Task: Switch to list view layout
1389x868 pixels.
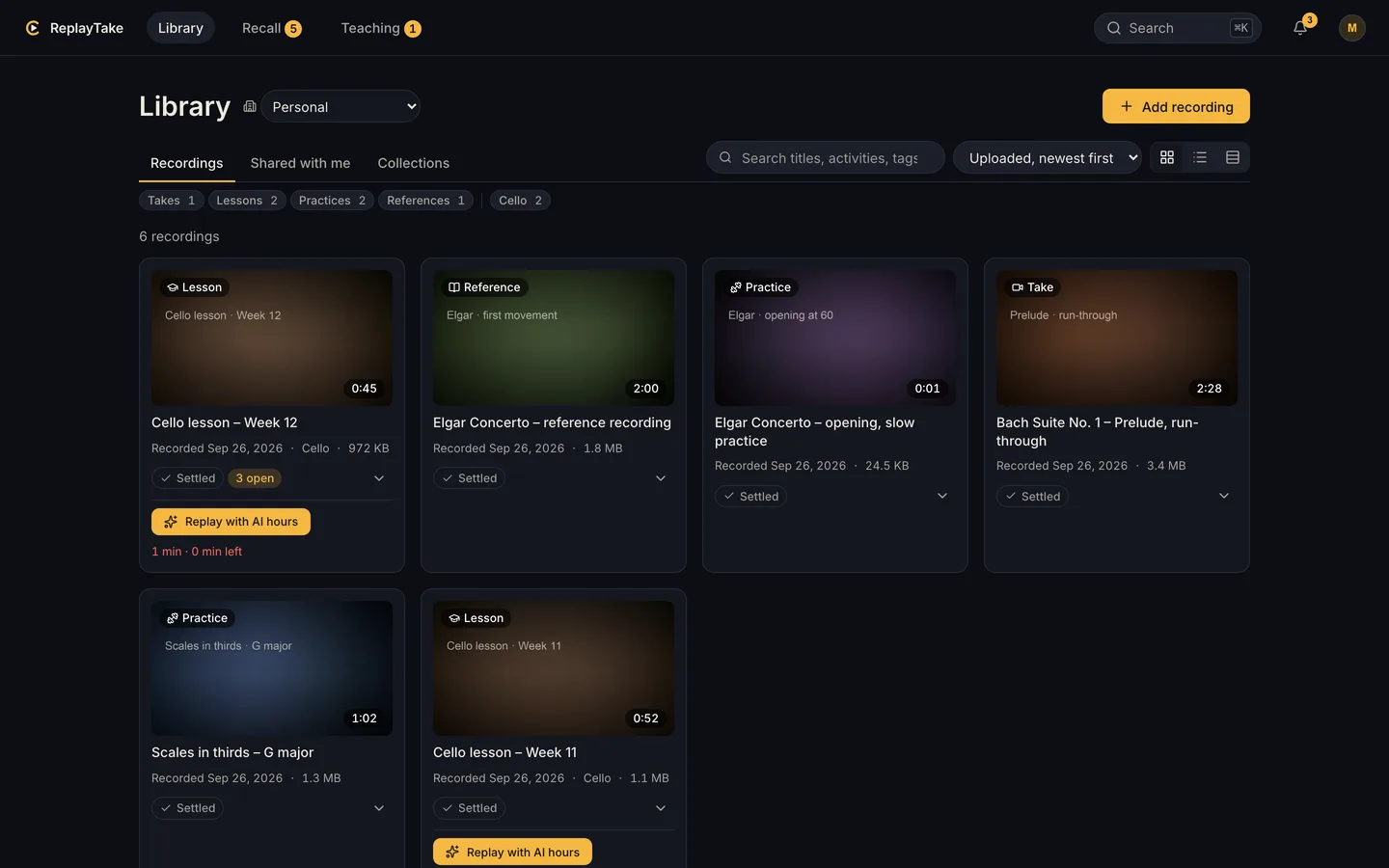Action: [1200, 157]
